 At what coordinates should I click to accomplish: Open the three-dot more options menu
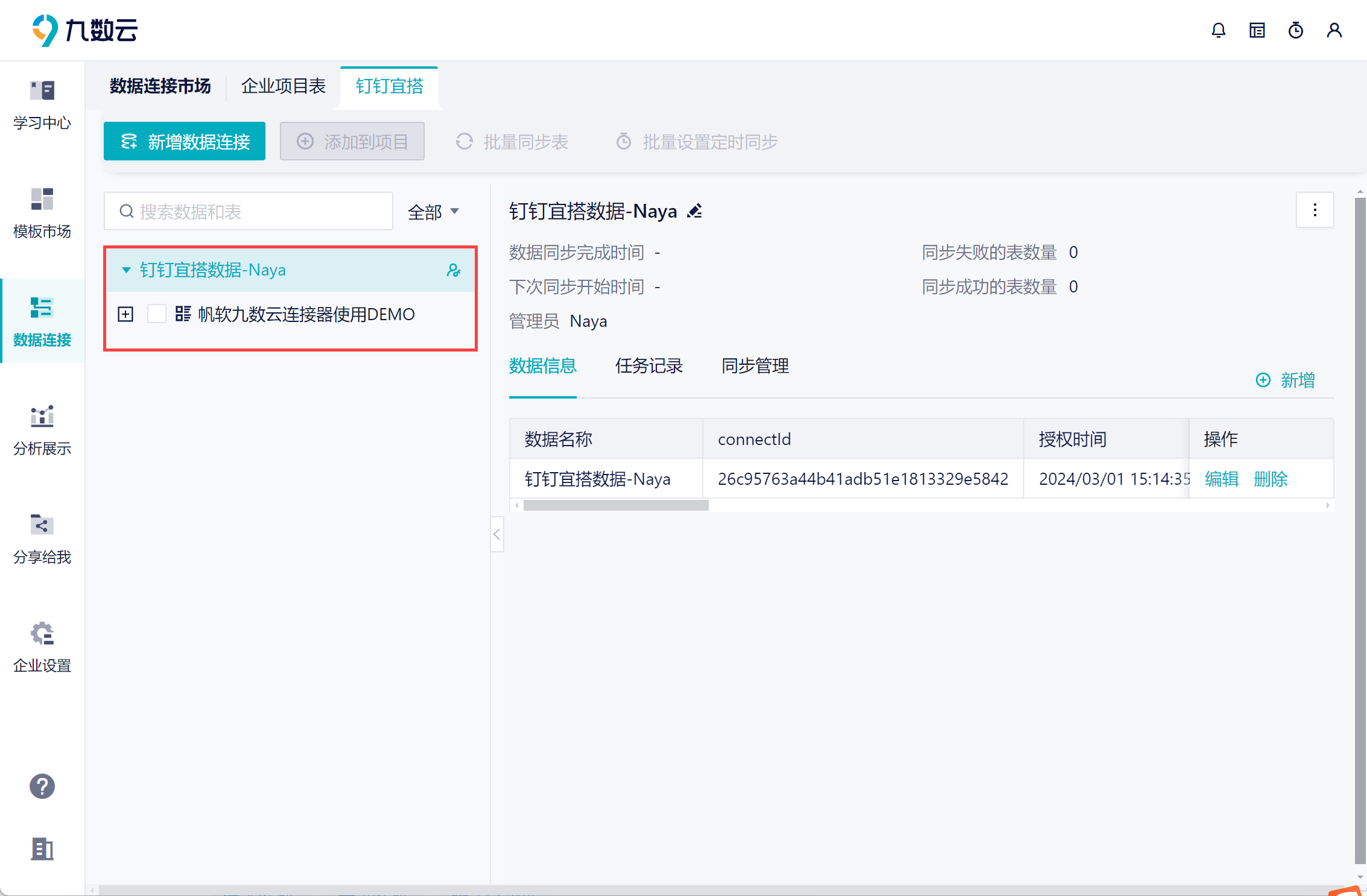pyautogui.click(x=1315, y=210)
